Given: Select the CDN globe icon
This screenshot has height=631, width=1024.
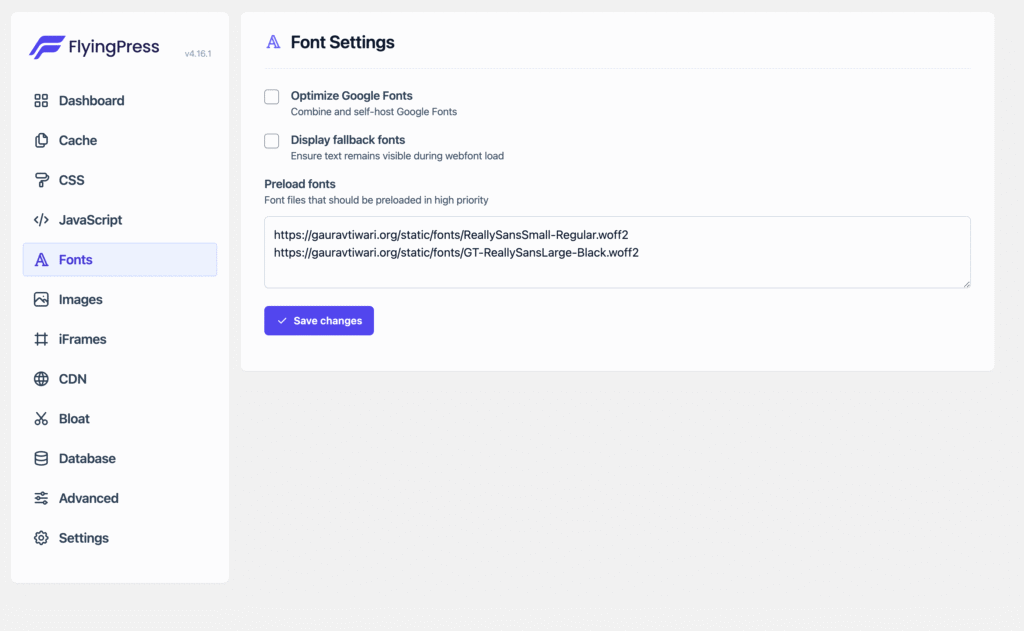Looking at the screenshot, I should [x=40, y=378].
